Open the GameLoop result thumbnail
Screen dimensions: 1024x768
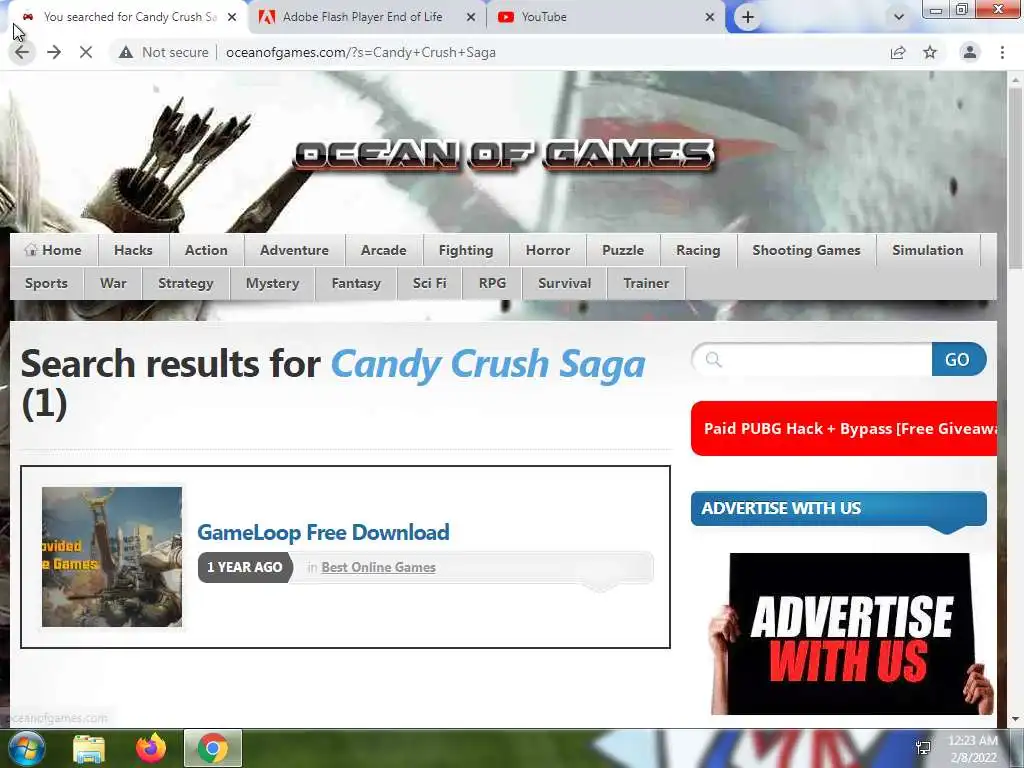pos(112,557)
